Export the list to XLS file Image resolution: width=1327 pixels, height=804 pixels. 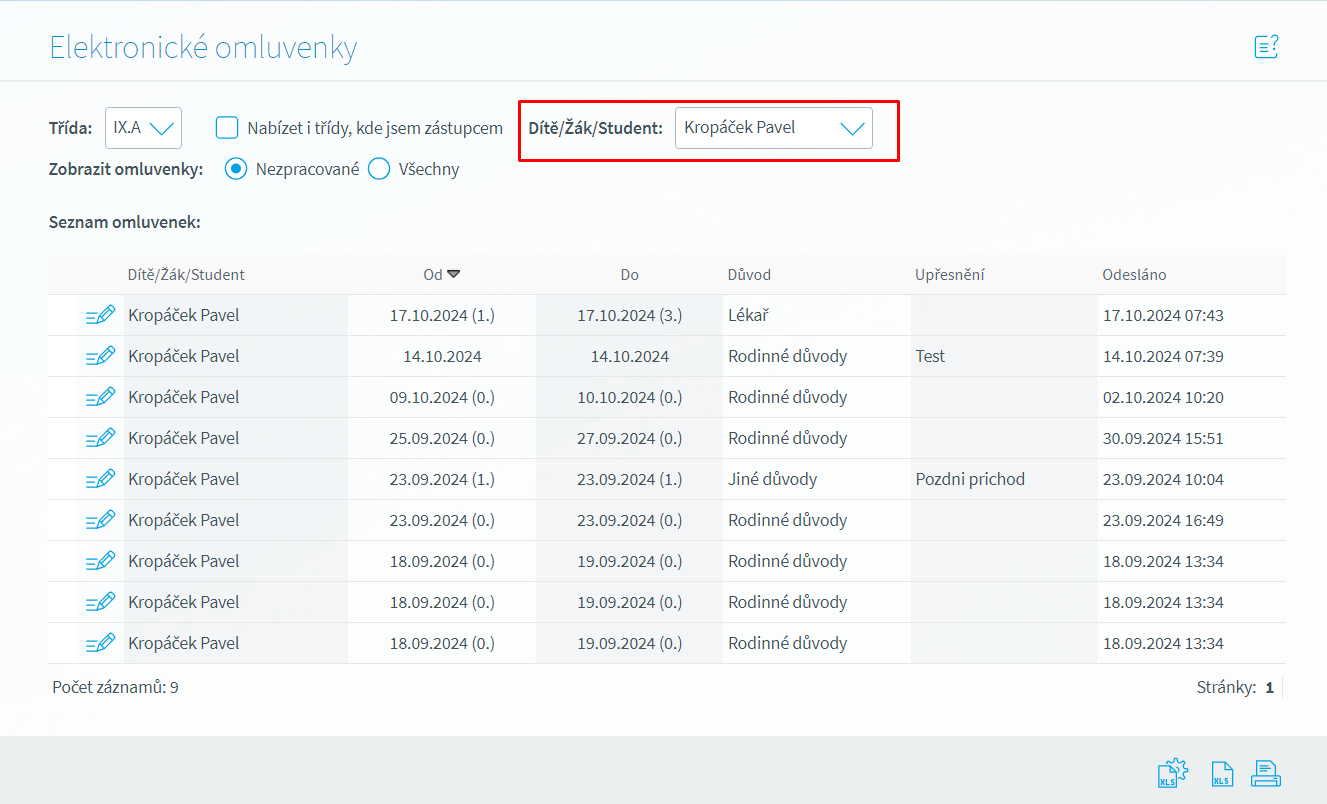pos(1221,773)
